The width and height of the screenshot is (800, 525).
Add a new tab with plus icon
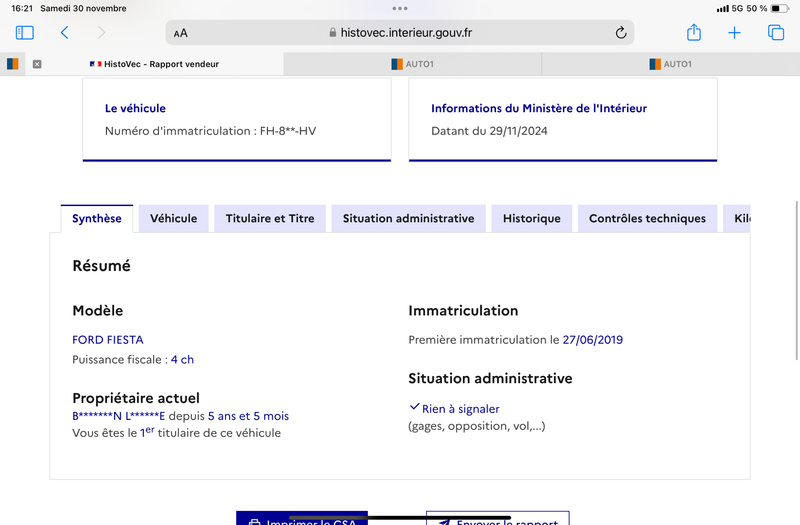point(734,33)
